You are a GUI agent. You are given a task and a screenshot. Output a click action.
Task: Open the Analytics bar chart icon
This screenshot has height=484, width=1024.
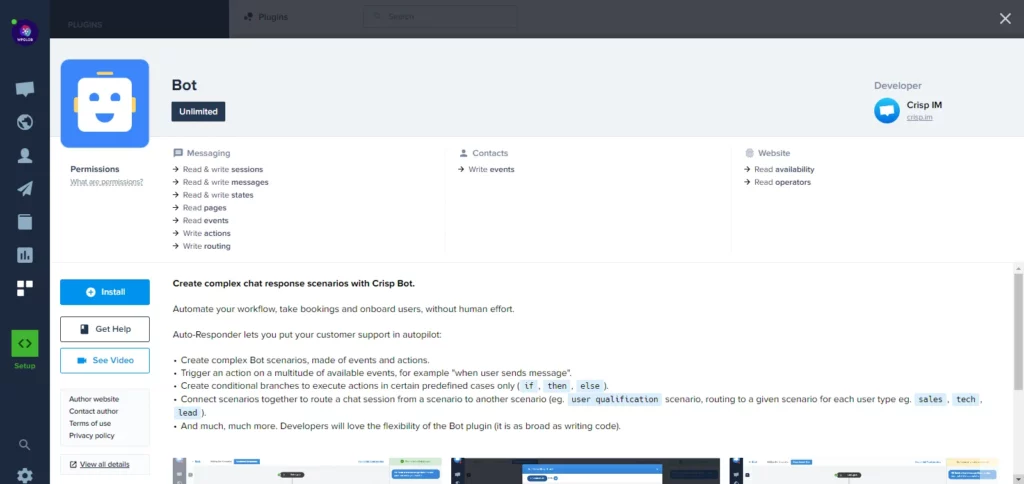[25, 255]
